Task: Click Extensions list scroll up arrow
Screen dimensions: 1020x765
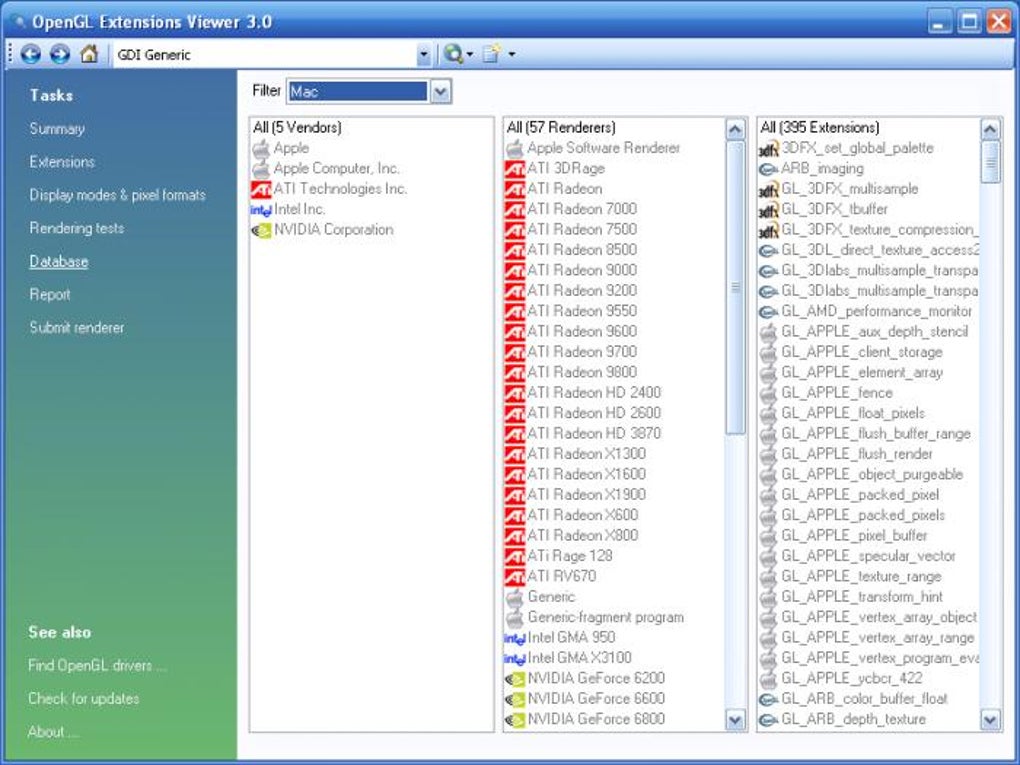Action: pyautogui.click(x=989, y=129)
